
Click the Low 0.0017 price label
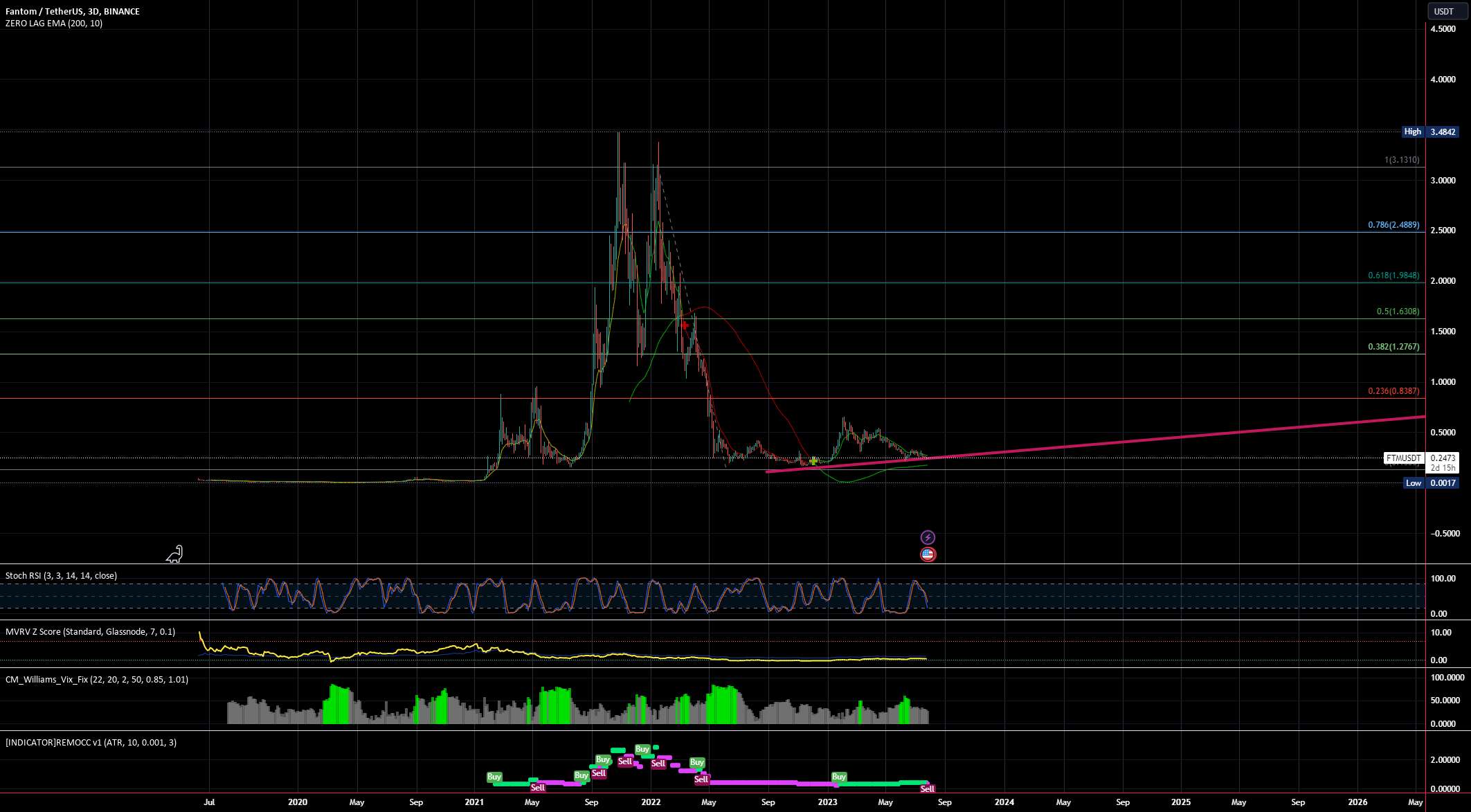tap(1430, 483)
